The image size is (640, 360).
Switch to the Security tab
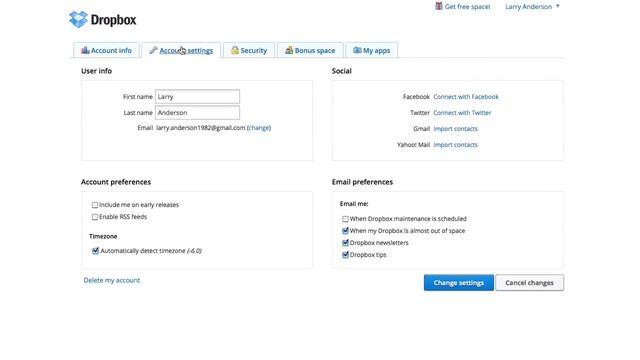[x=249, y=50]
